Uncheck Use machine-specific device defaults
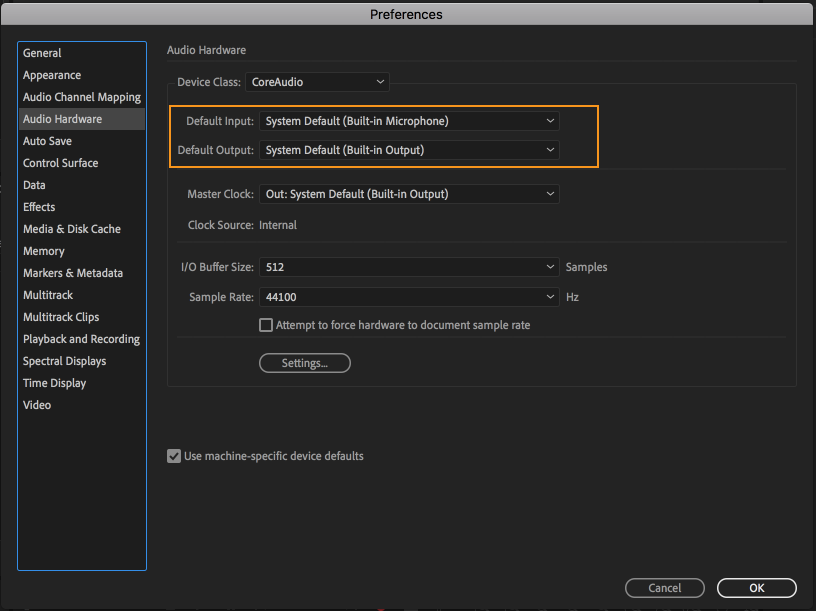This screenshot has height=611, width=816. 174,456
